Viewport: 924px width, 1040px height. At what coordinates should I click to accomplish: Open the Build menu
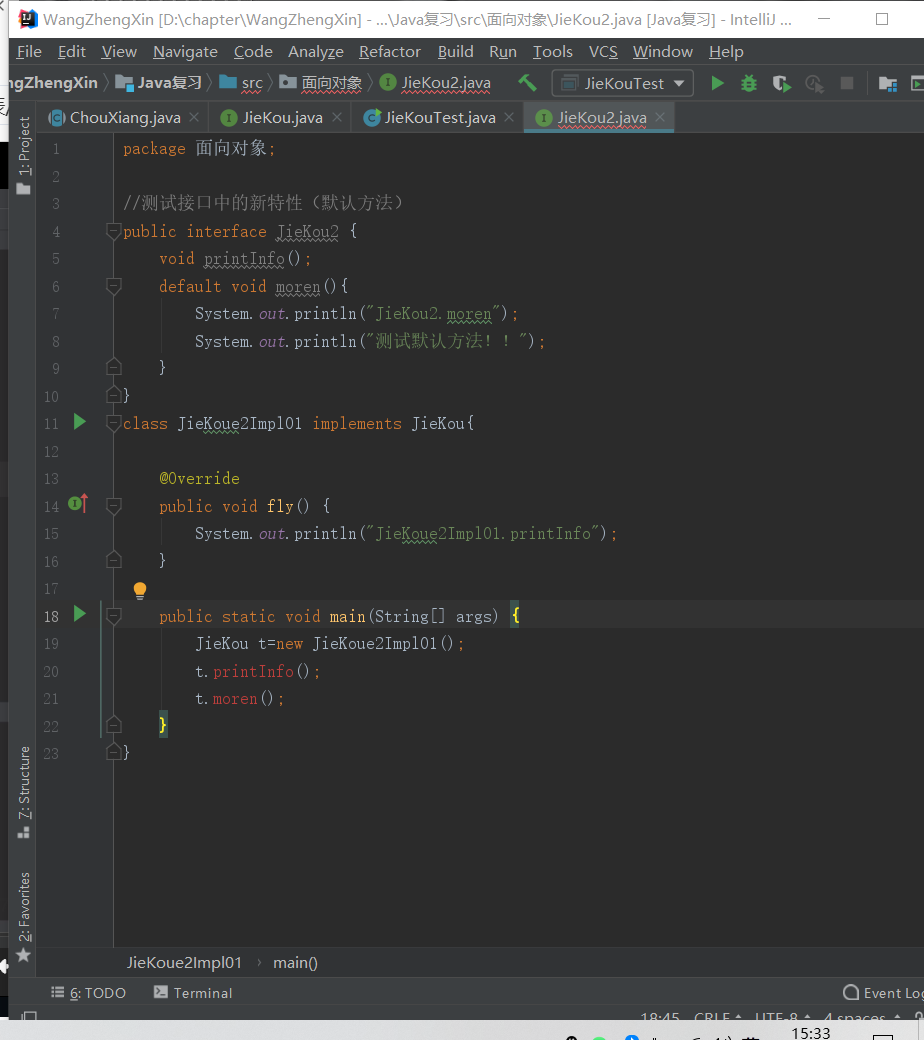(455, 52)
